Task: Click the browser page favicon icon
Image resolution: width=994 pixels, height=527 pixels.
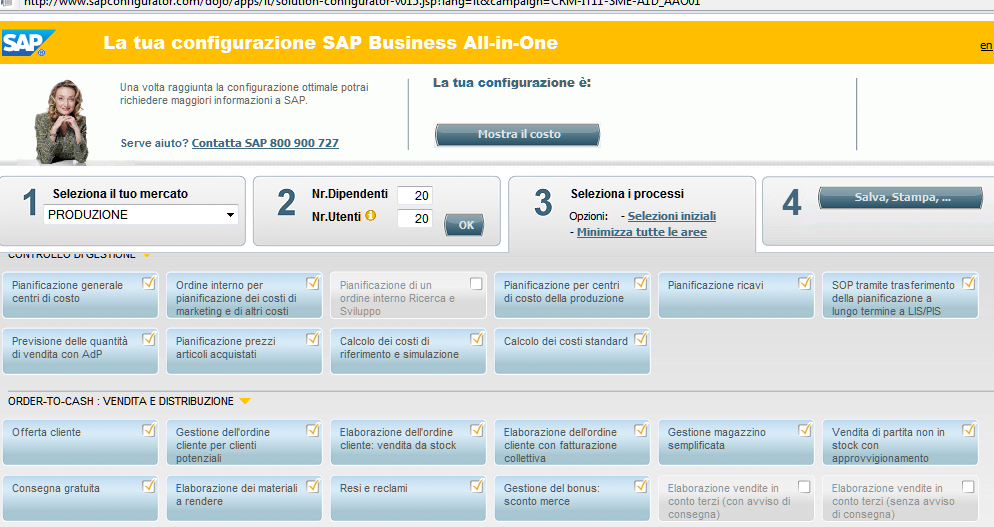Action: [x=6, y=3]
